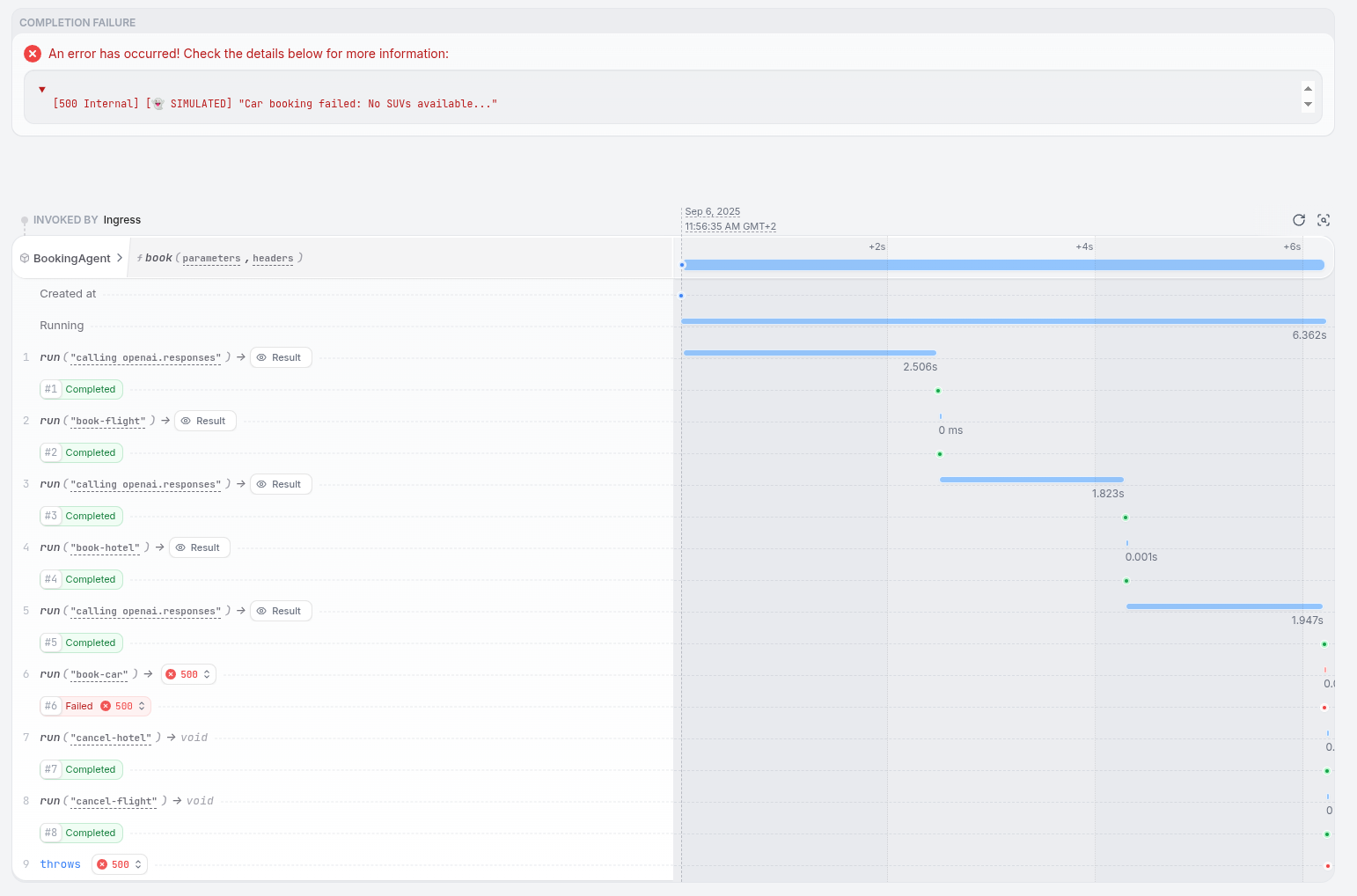1357x896 pixels.
Task: Click the "cancel-flight" run name
Action: [x=114, y=802]
